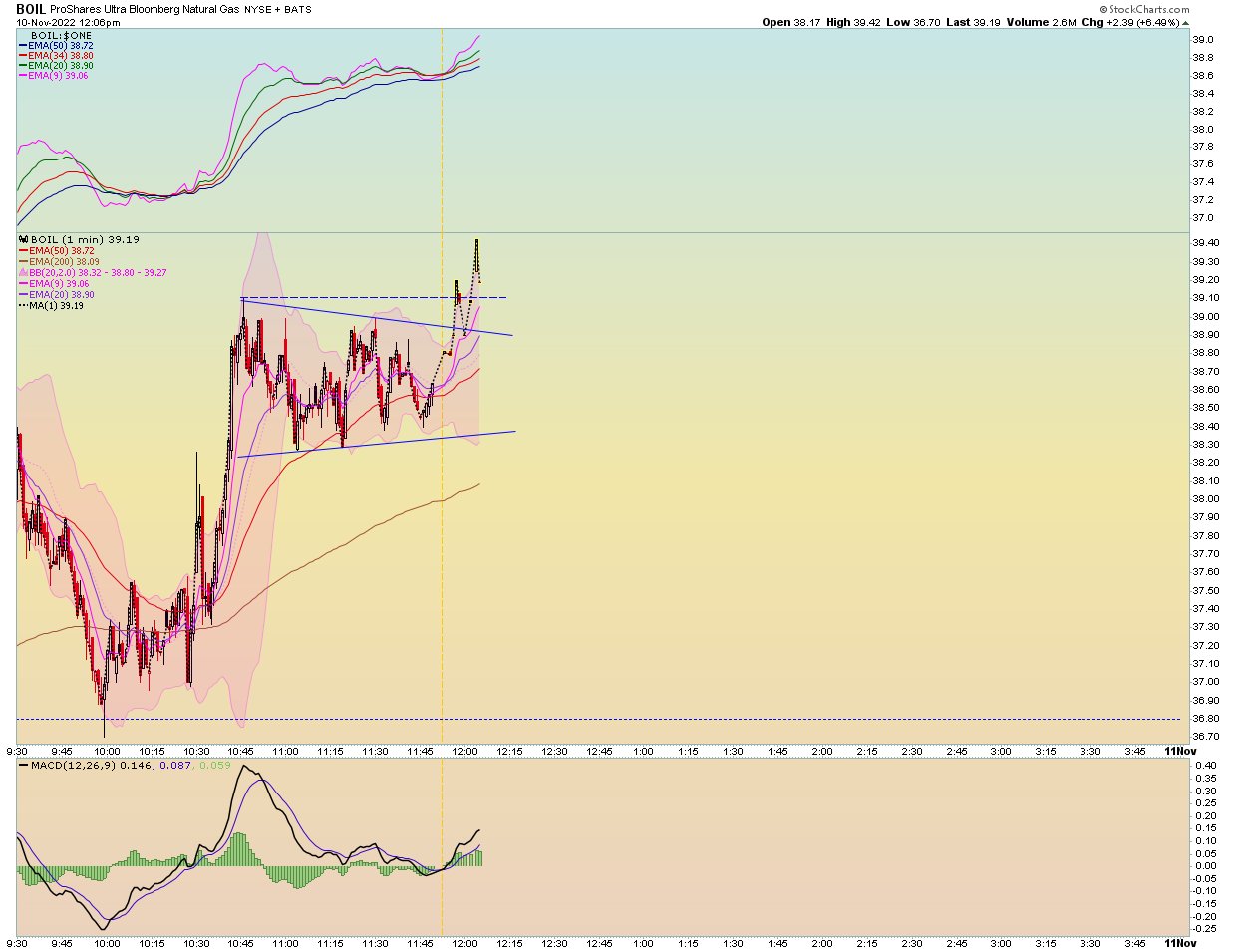
Task: Click the 39.10 price level on right axis
Action: pyautogui.click(x=1204, y=298)
